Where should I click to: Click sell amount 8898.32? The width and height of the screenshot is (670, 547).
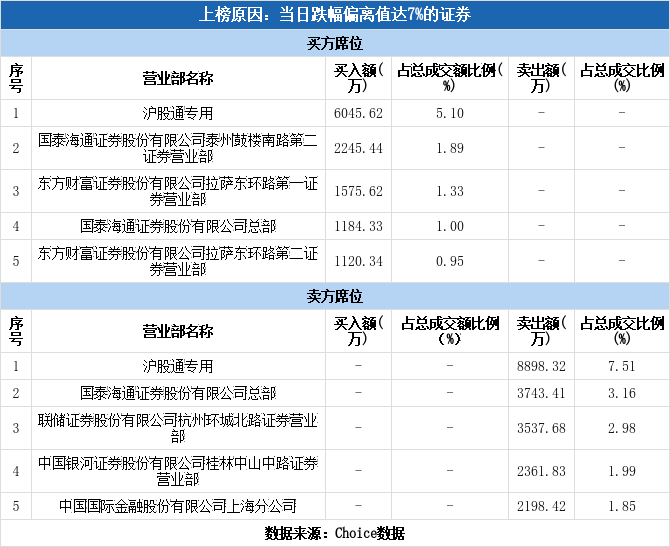click(x=541, y=366)
